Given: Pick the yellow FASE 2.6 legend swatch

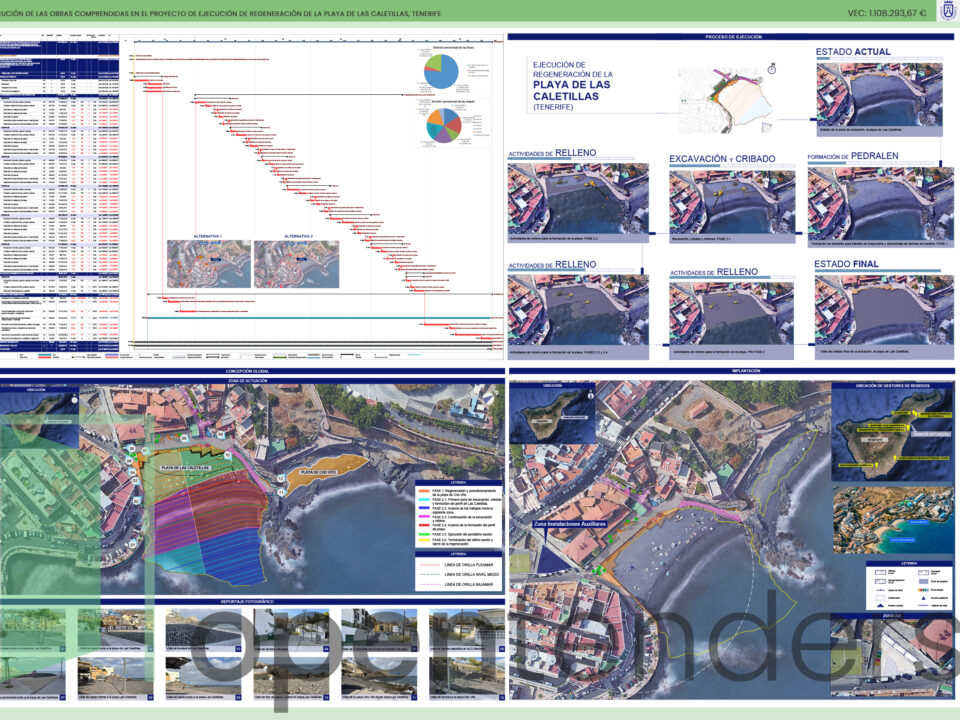Looking at the screenshot, I should click(424, 540).
